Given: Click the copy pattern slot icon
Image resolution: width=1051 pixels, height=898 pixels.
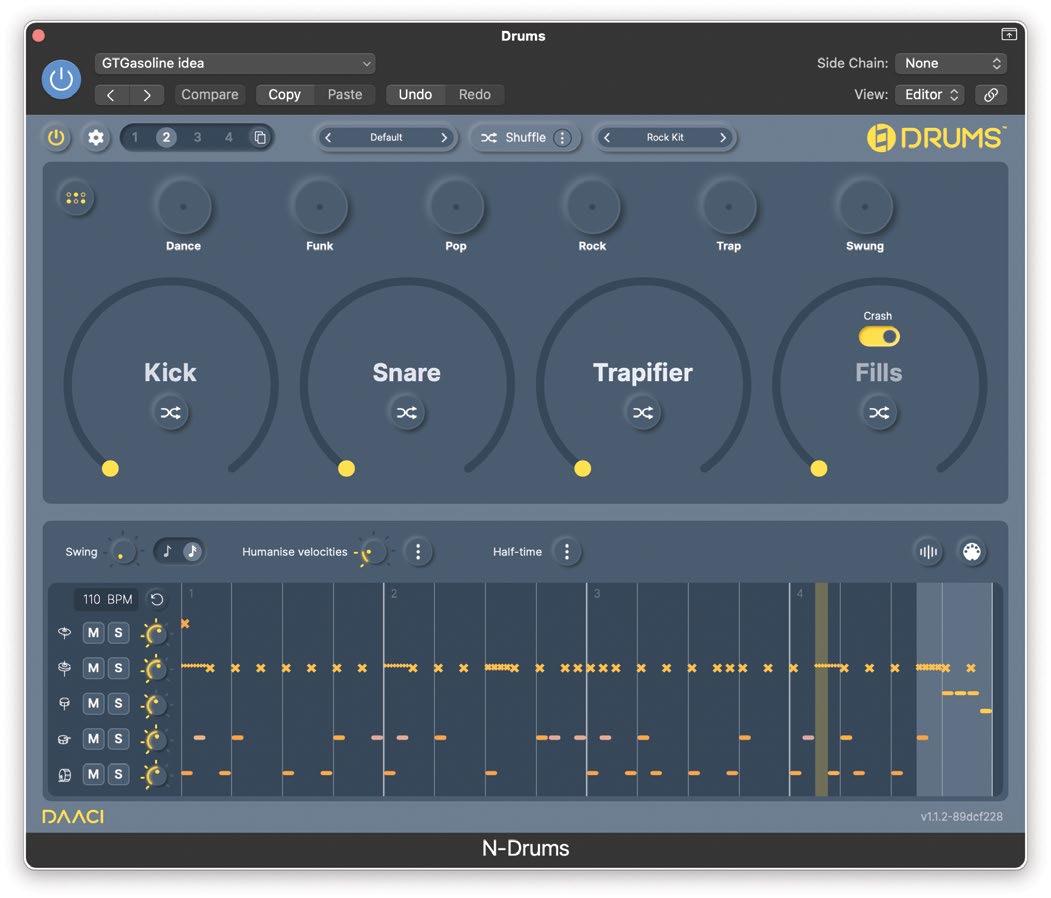Looking at the screenshot, I should [259, 137].
